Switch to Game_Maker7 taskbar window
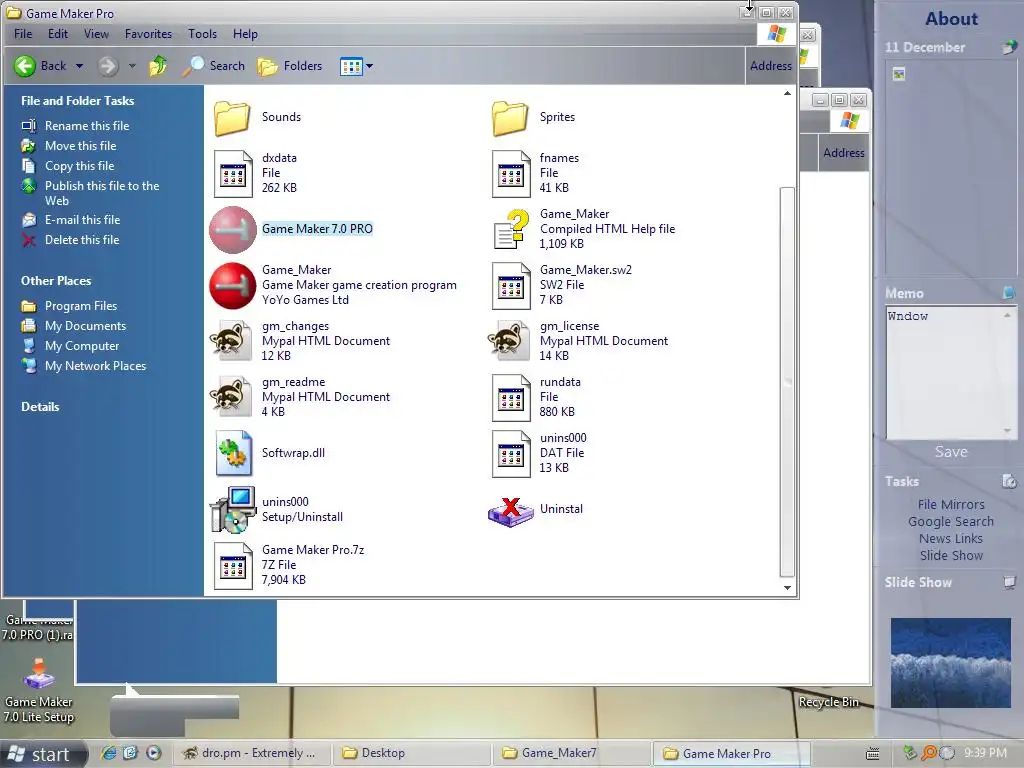Image resolution: width=1024 pixels, height=768 pixels. [x=570, y=754]
